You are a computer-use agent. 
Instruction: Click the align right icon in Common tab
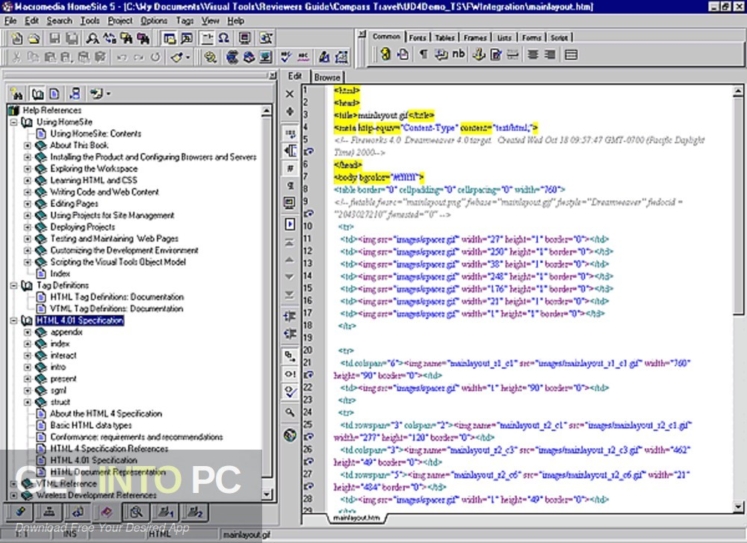(x=550, y=55)
